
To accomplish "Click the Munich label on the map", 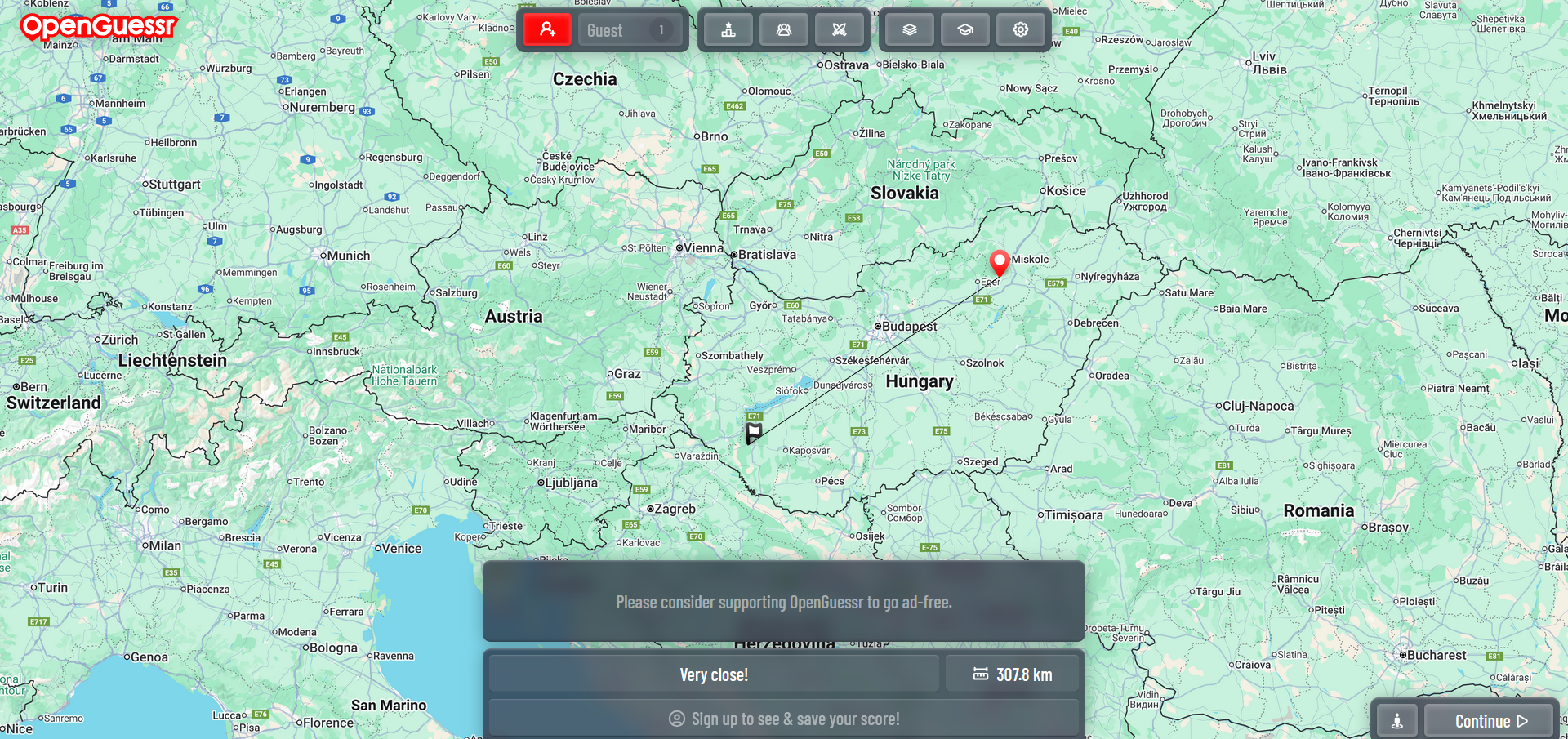I will pos(350,256).
